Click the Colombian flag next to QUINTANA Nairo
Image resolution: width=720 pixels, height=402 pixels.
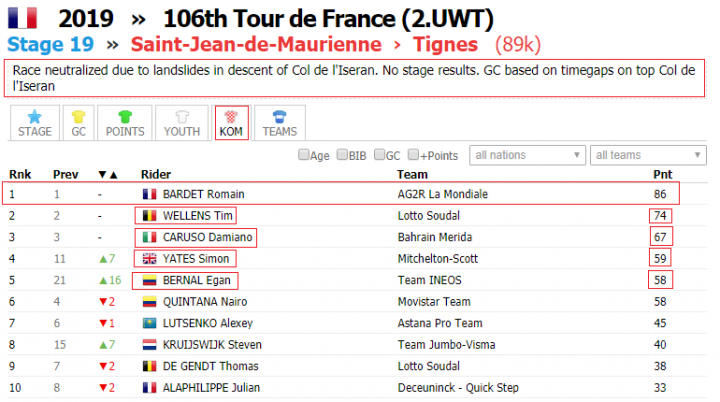tap(149, 302)
